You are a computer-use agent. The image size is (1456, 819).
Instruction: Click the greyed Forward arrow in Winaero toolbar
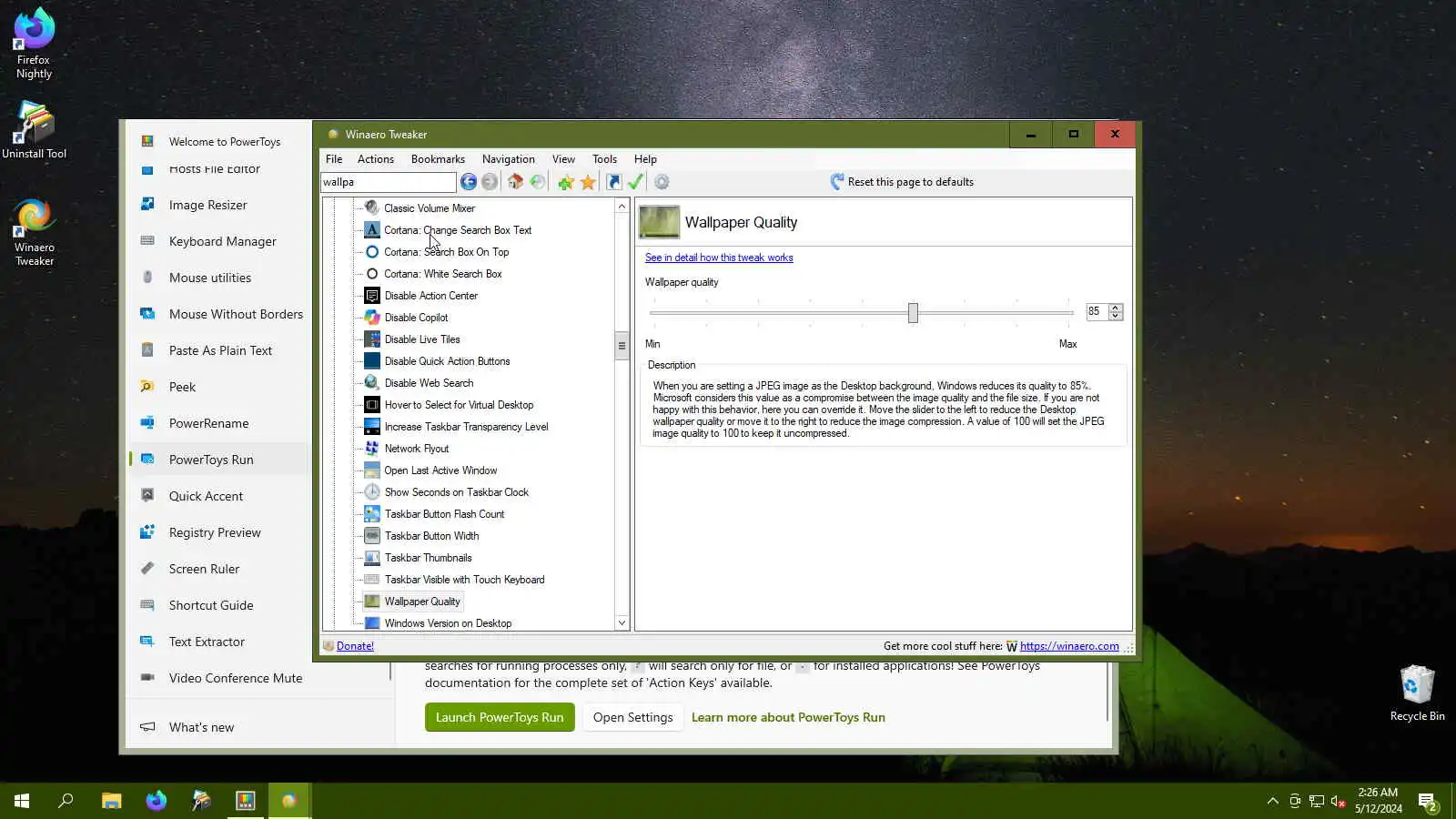490,182
